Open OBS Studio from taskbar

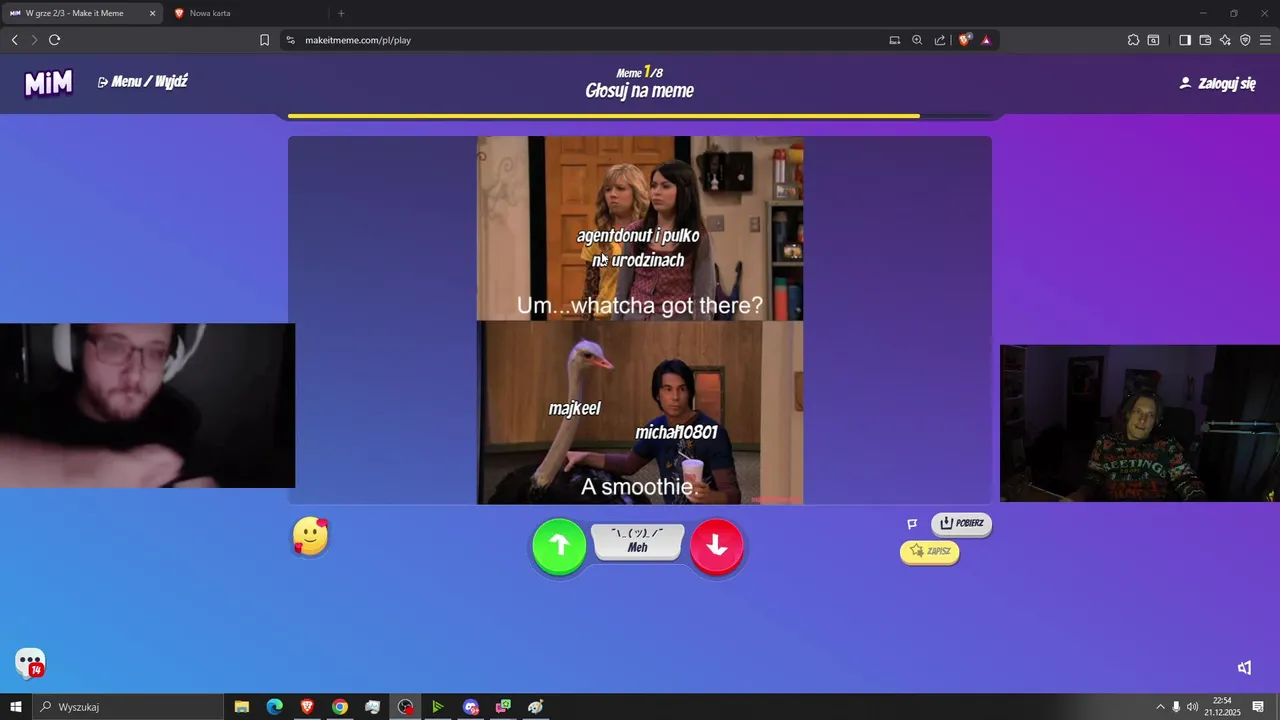pyautogui.click(x=405, y=707)
